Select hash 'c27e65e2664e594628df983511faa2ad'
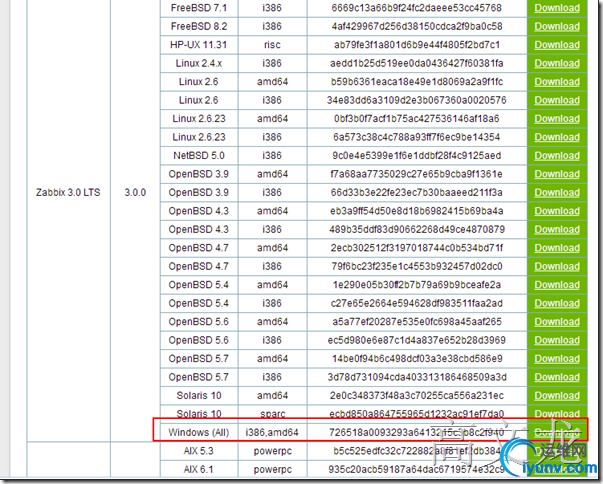This screenshot has height=484, width=603. coord(416,303)
